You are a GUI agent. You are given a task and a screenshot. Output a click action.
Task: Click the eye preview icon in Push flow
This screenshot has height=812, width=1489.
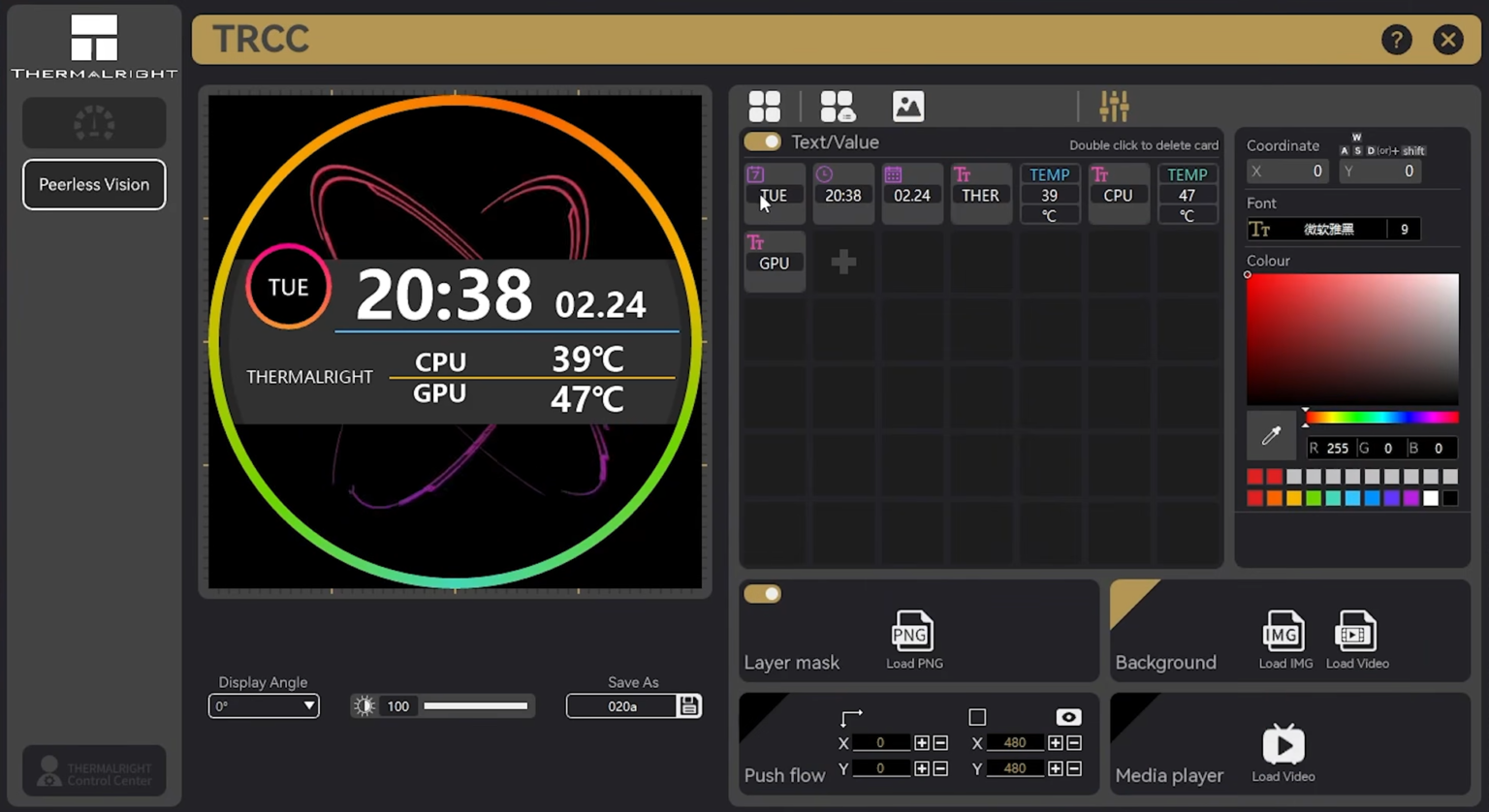[1067, 717]
